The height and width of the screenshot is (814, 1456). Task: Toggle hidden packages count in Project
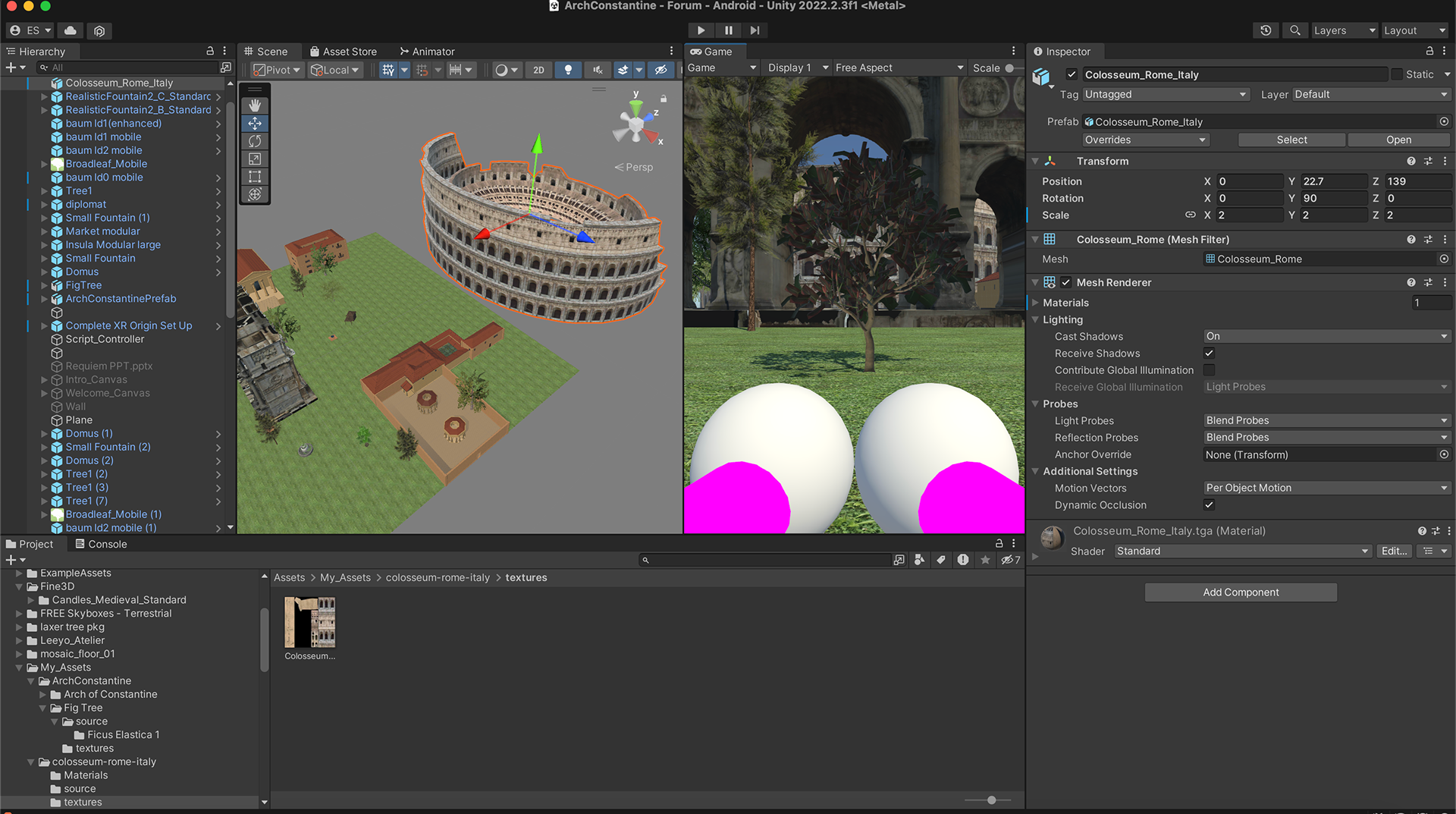pos(1011,560)
